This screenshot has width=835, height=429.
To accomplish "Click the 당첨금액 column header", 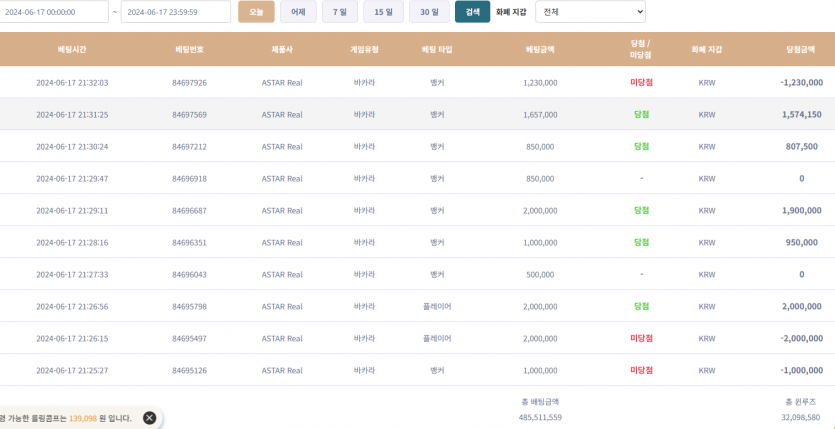I will click(801, 50).
